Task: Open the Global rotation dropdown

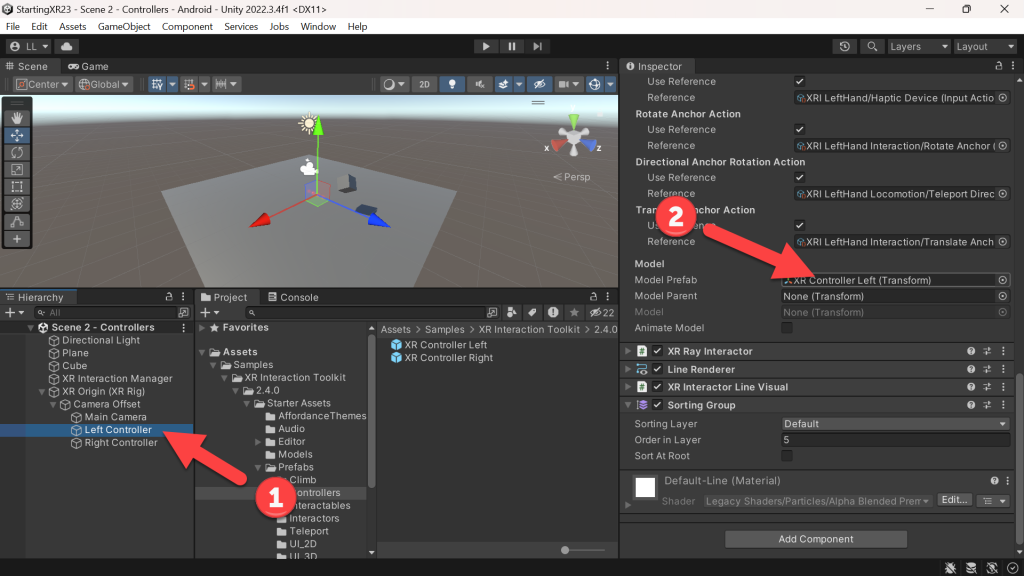Action: pos(104,84)
